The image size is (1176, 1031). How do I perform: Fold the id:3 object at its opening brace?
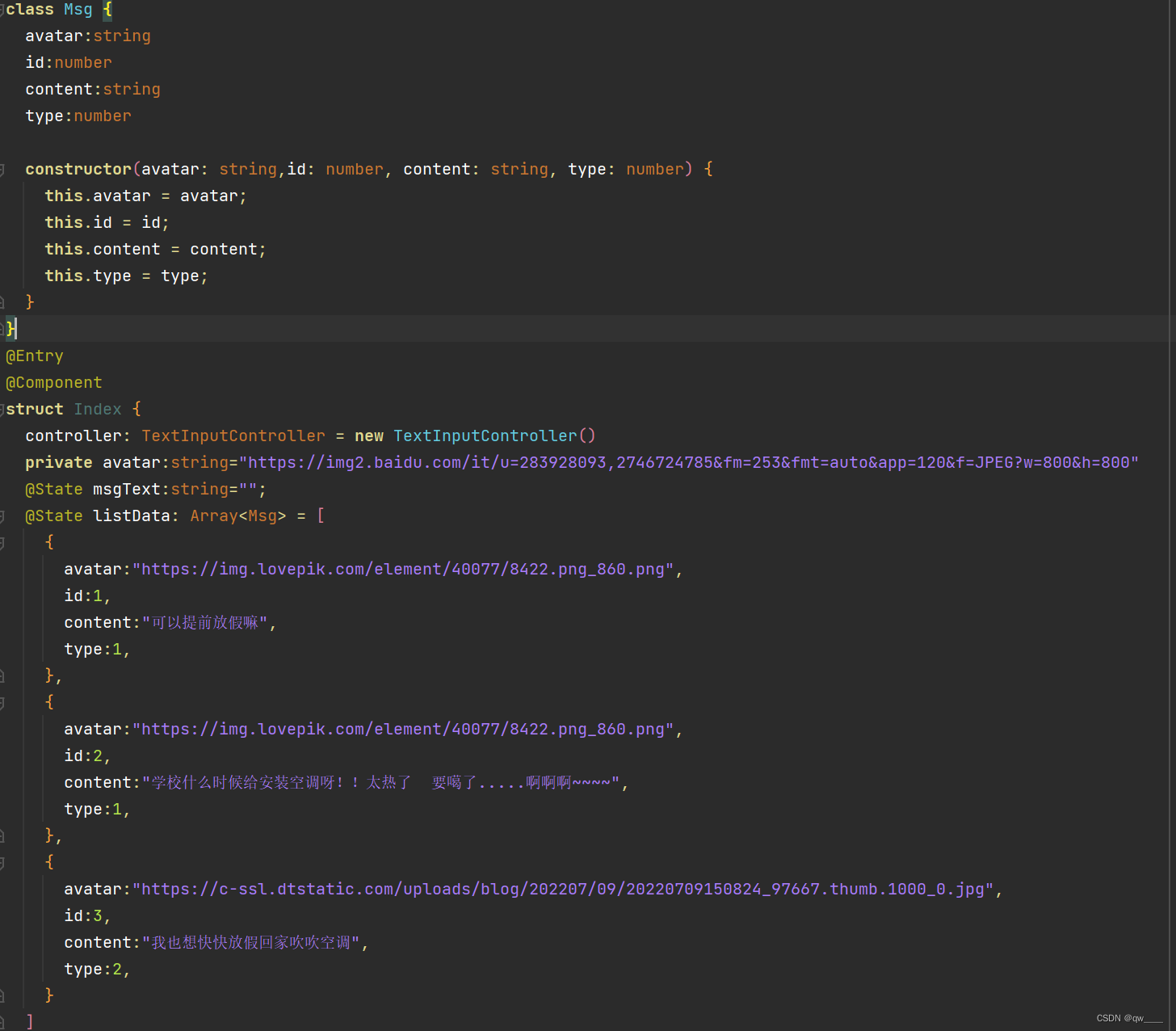[2, 863]
